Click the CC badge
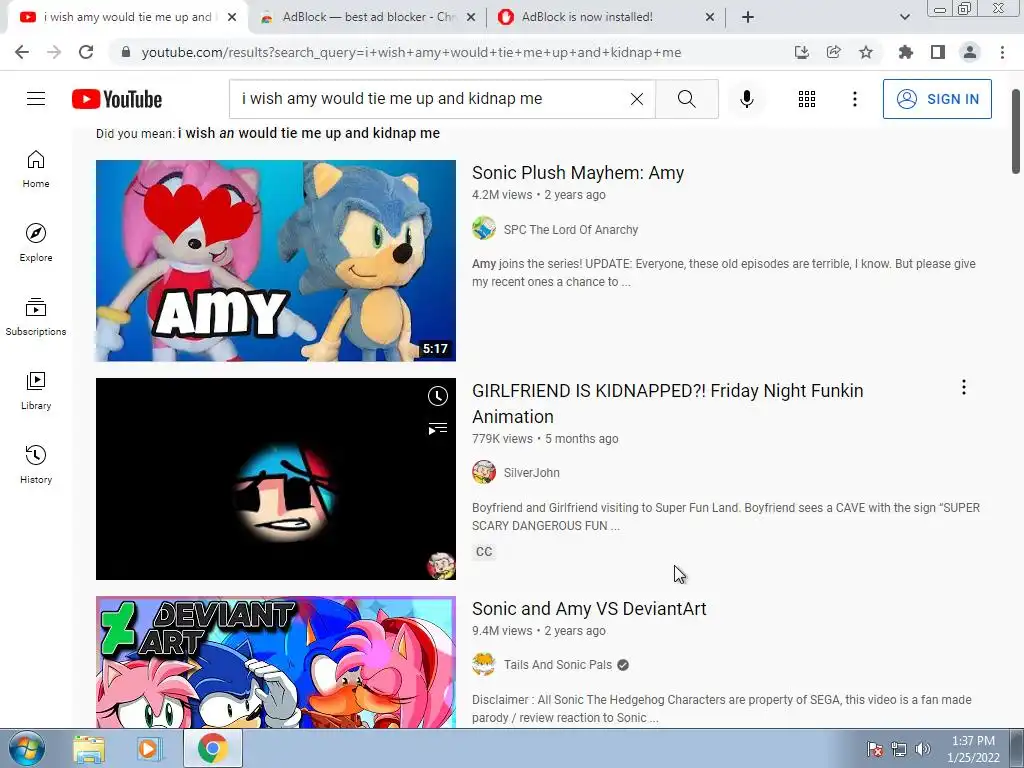 (484, 552)
